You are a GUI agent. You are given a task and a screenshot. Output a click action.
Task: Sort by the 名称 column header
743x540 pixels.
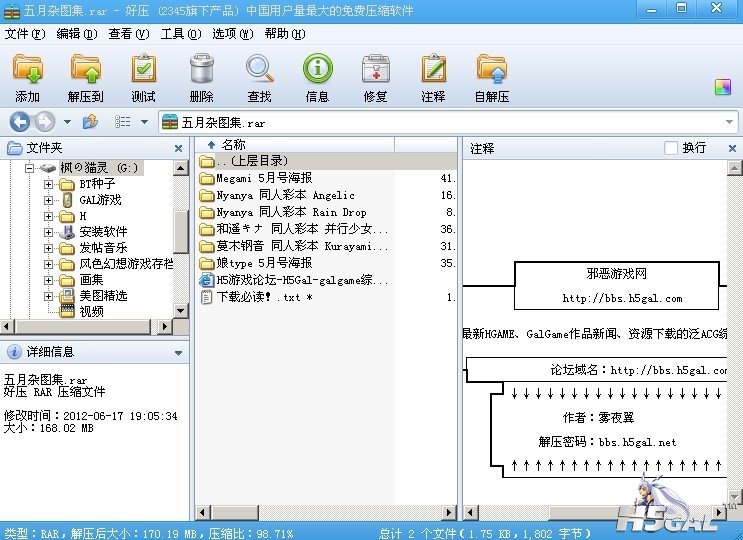[x=295, y=144]
